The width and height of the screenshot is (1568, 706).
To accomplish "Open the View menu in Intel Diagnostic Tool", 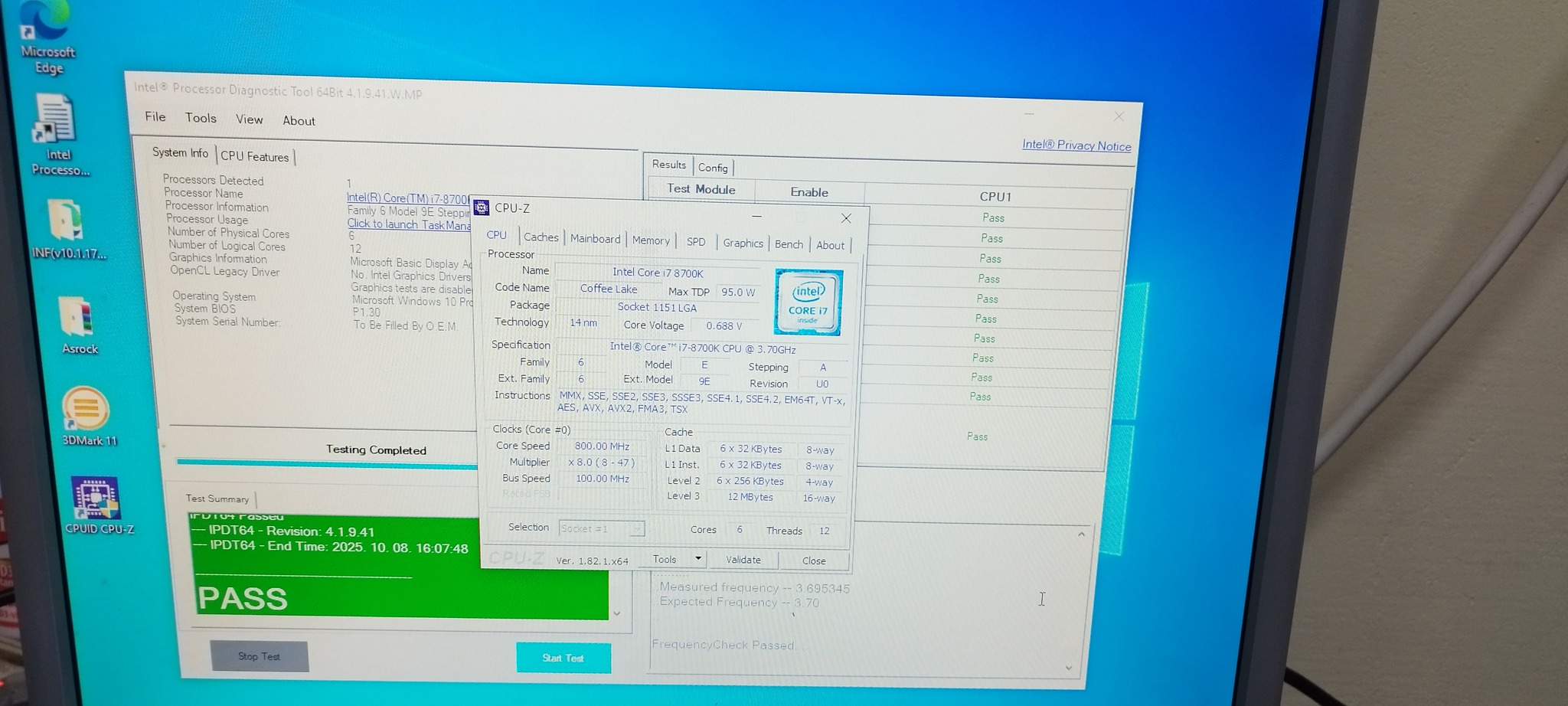I will coord(250,119).
